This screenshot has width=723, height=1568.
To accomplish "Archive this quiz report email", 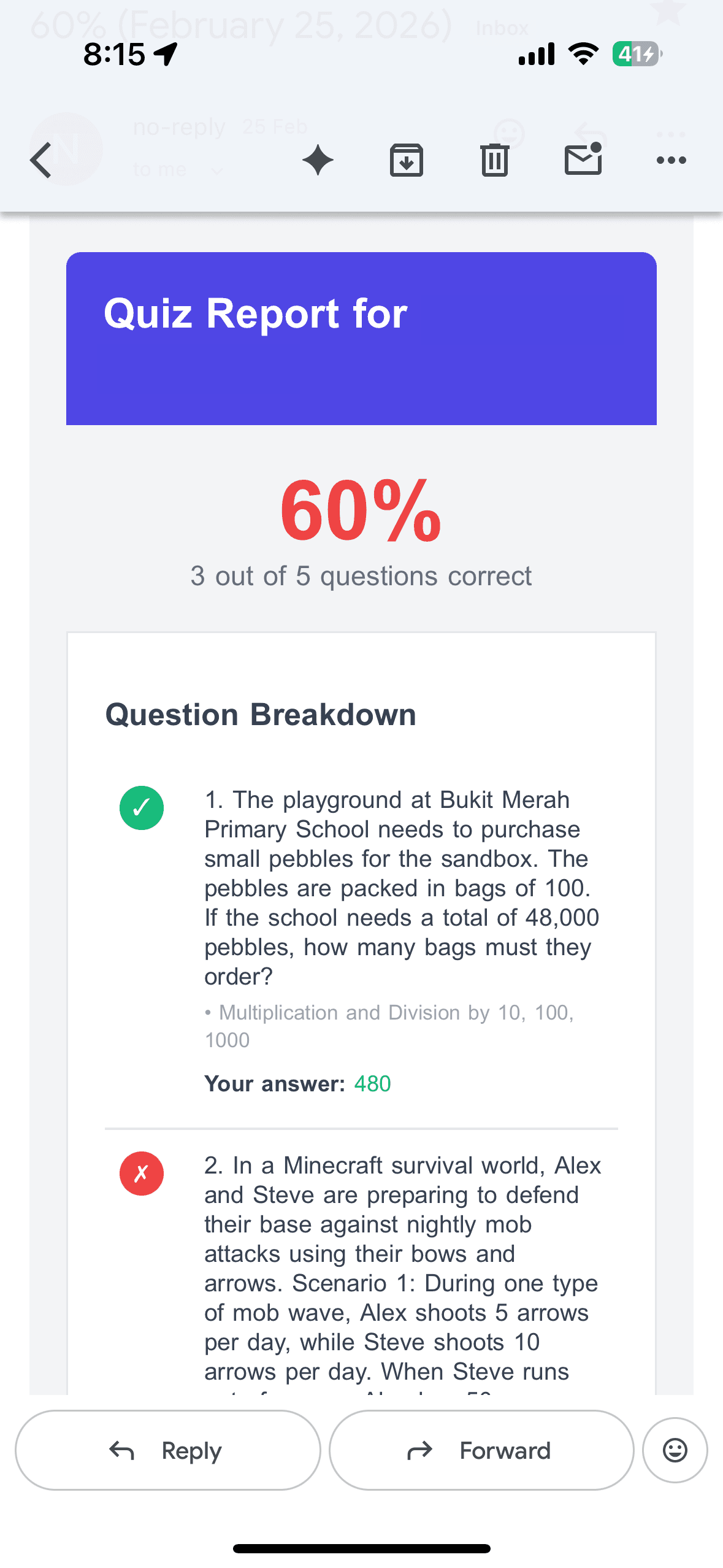I will [x=406, y=160].
